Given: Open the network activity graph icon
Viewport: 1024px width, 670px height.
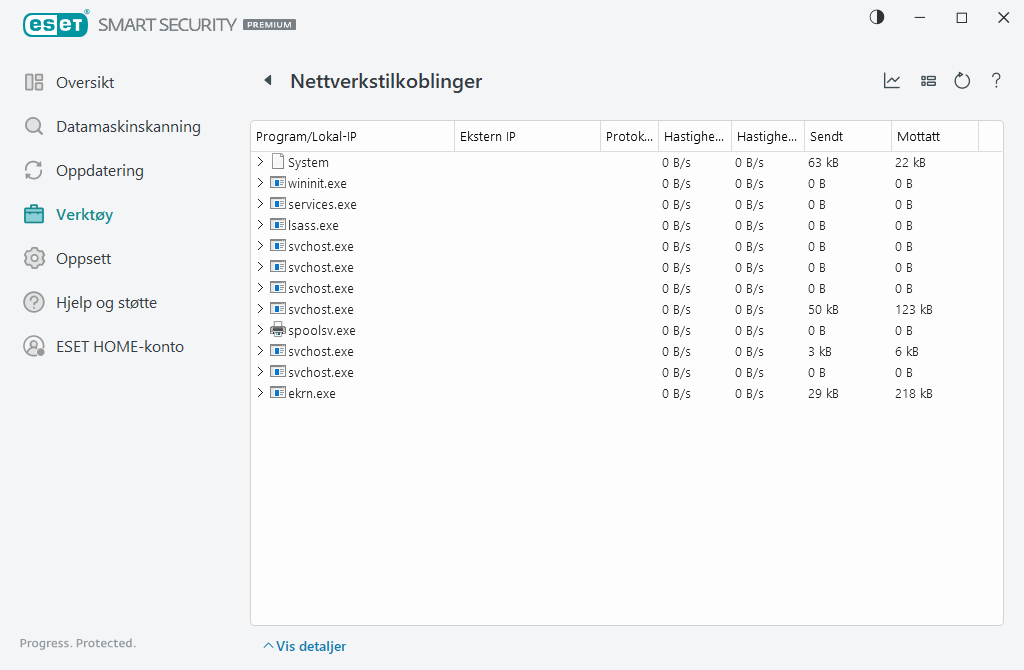Looking at the screenshot, I should click(x=891, y=81).
